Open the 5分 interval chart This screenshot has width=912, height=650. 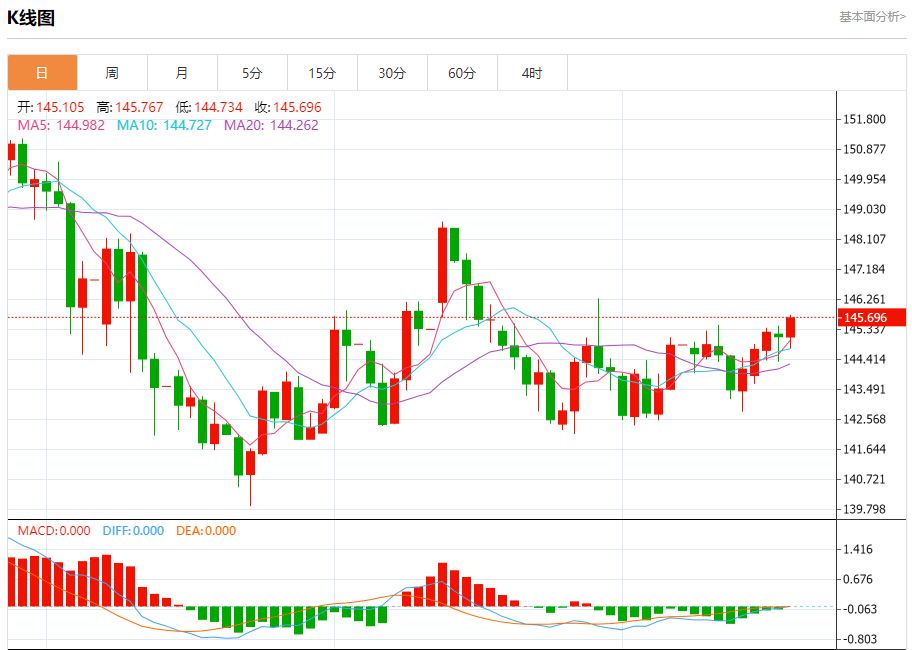pos(252,73)
